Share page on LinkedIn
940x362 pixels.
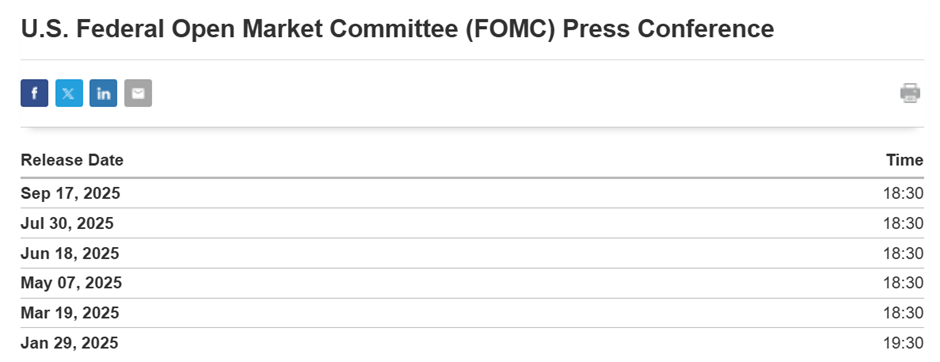(103, 93)
